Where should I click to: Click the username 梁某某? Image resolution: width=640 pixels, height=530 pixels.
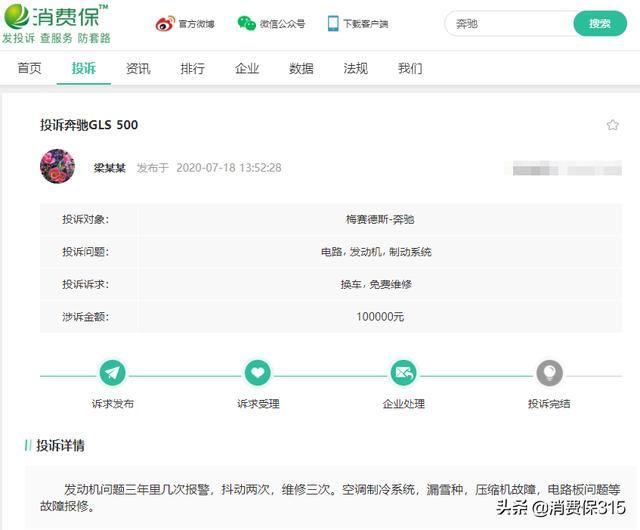[110, 168]
